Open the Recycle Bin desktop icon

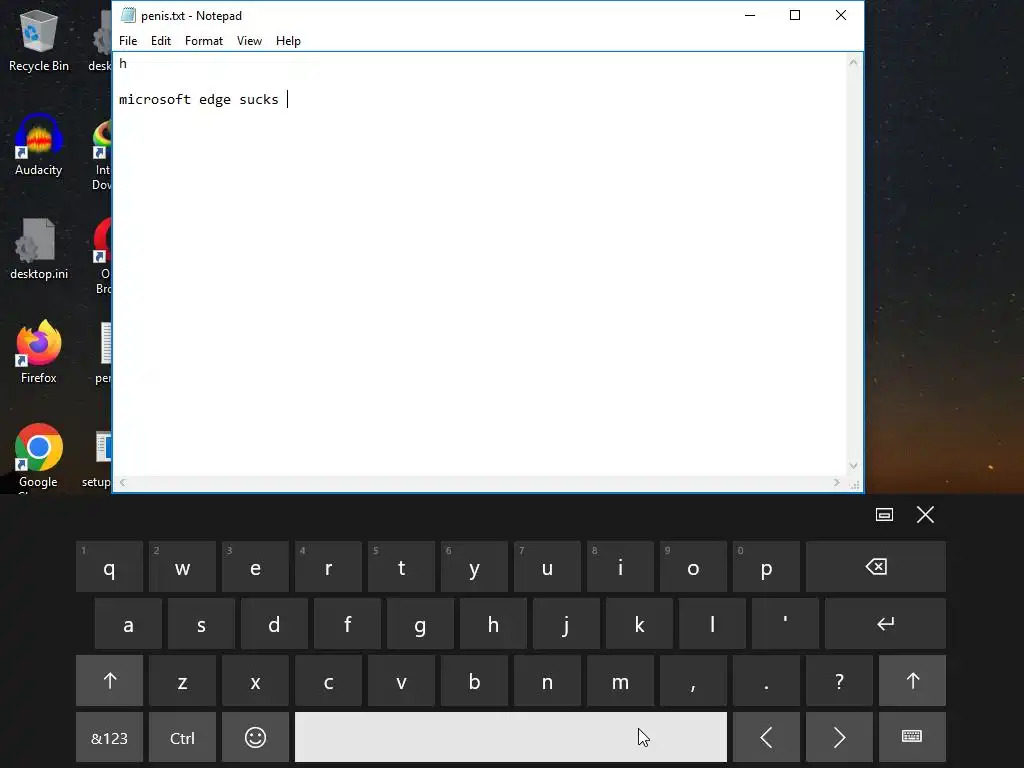[x=39, y=40]
